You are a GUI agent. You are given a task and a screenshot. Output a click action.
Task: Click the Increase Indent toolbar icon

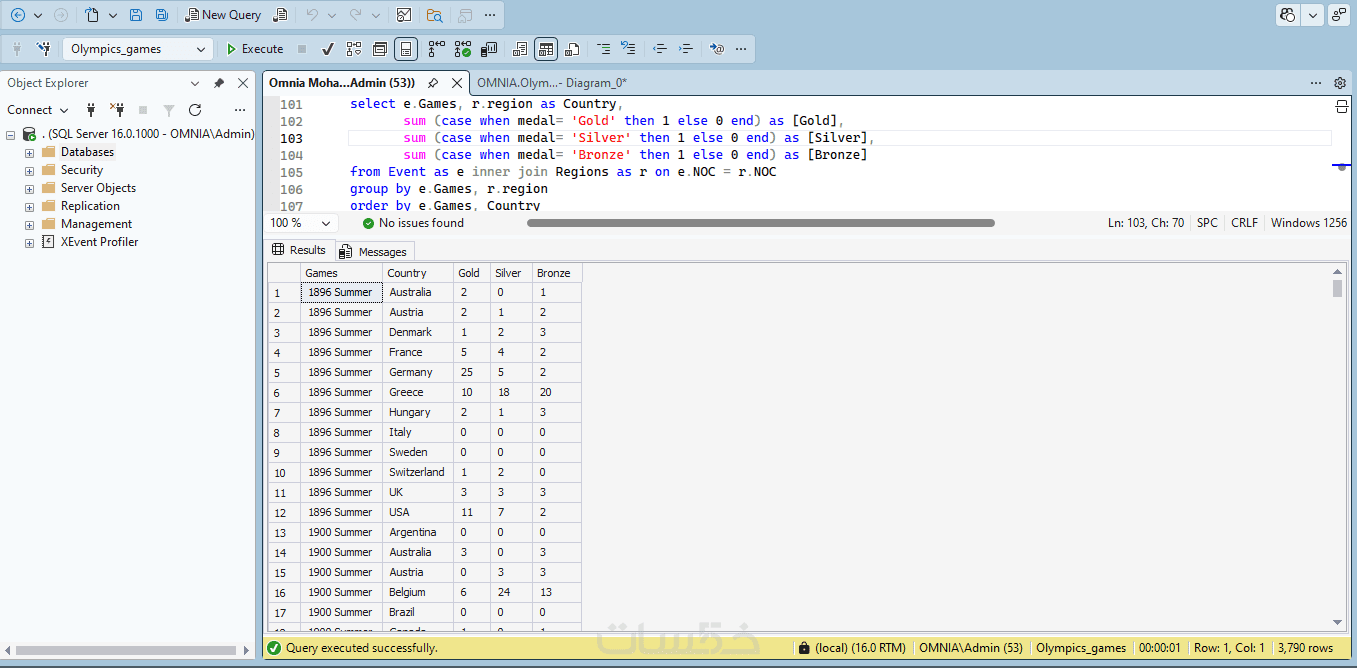pos(686,49)
